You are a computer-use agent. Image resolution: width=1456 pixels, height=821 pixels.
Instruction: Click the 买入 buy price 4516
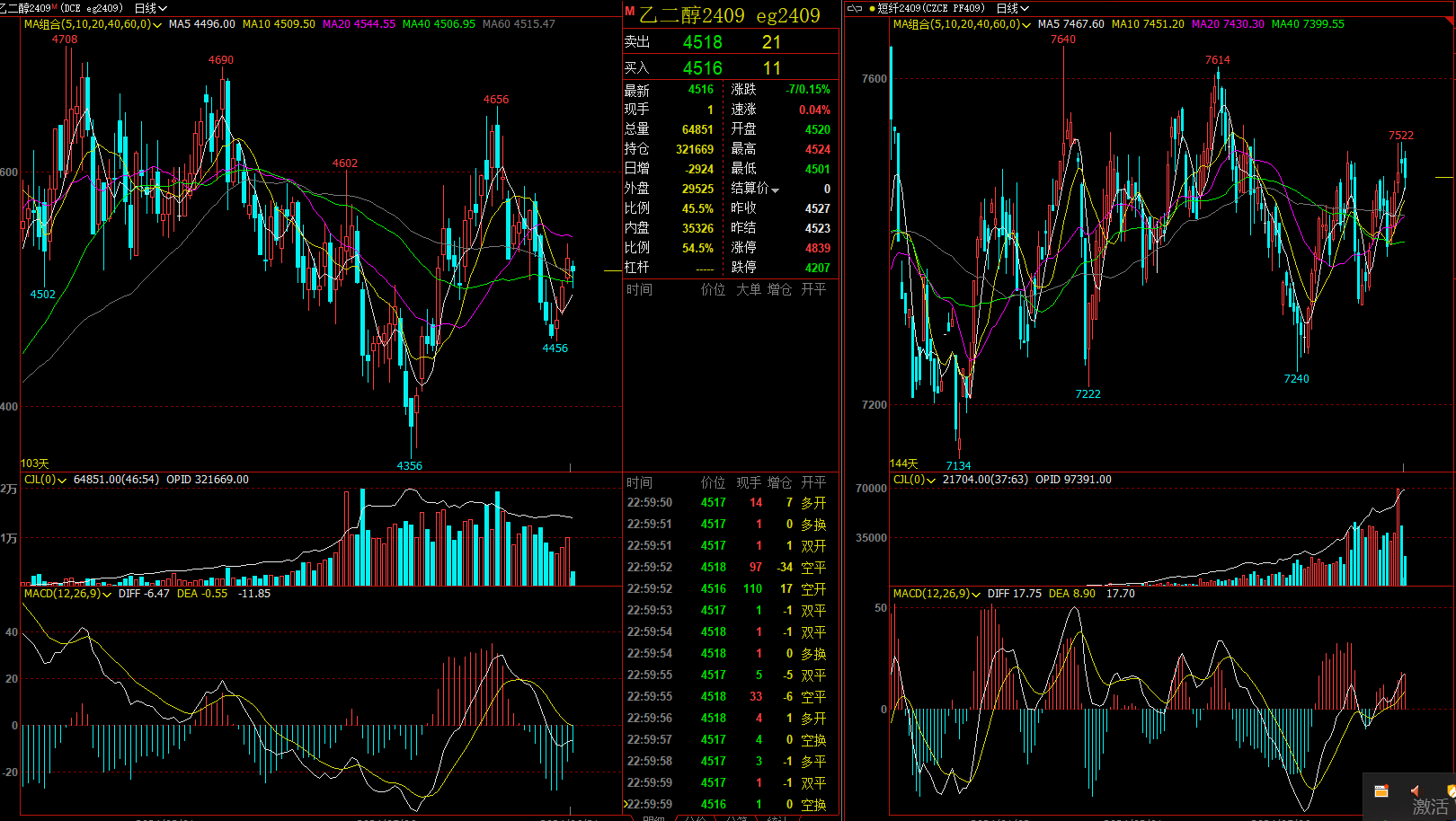pos(702,68)
